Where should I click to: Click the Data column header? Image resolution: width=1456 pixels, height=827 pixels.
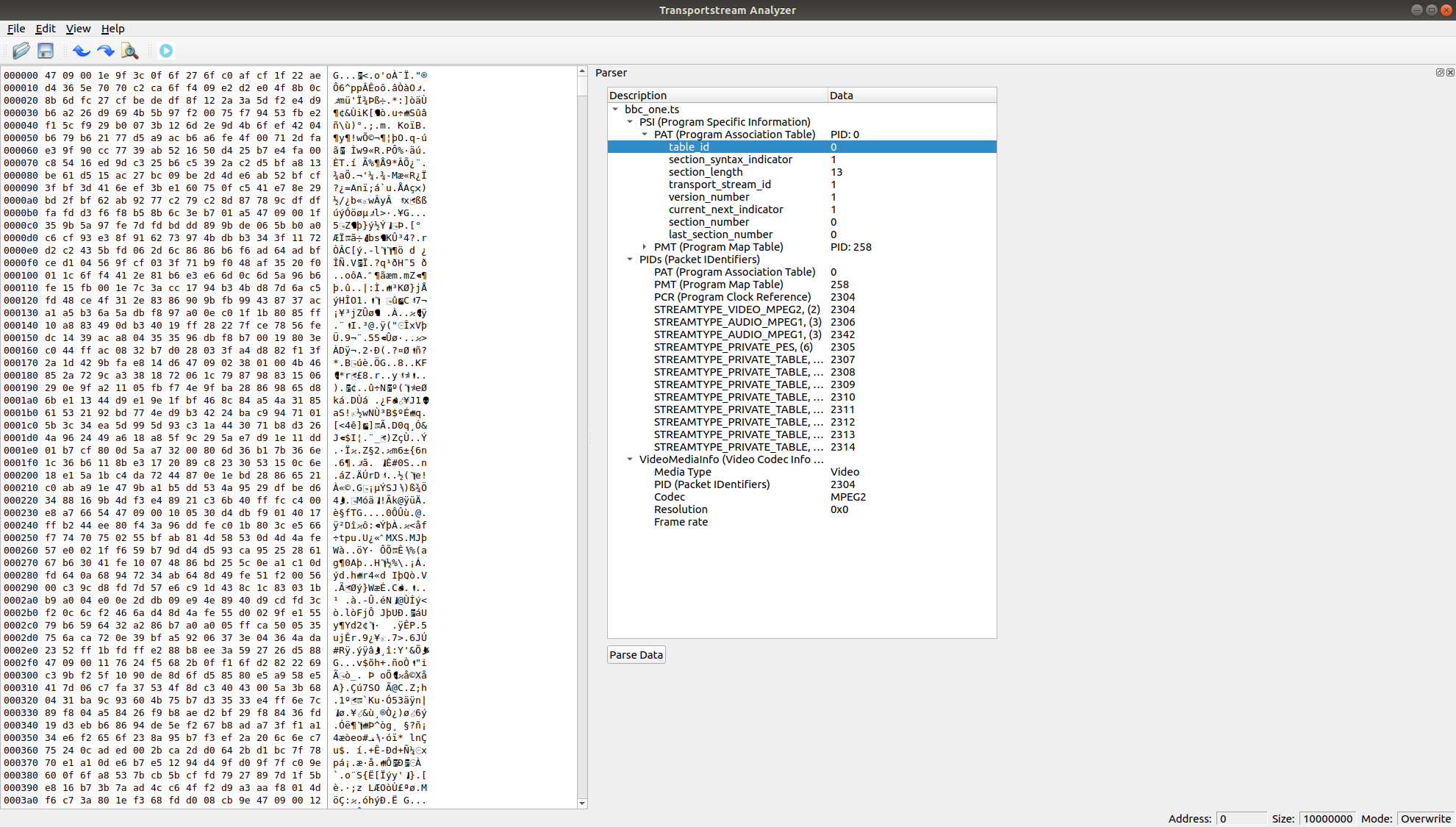coord(912,96)
